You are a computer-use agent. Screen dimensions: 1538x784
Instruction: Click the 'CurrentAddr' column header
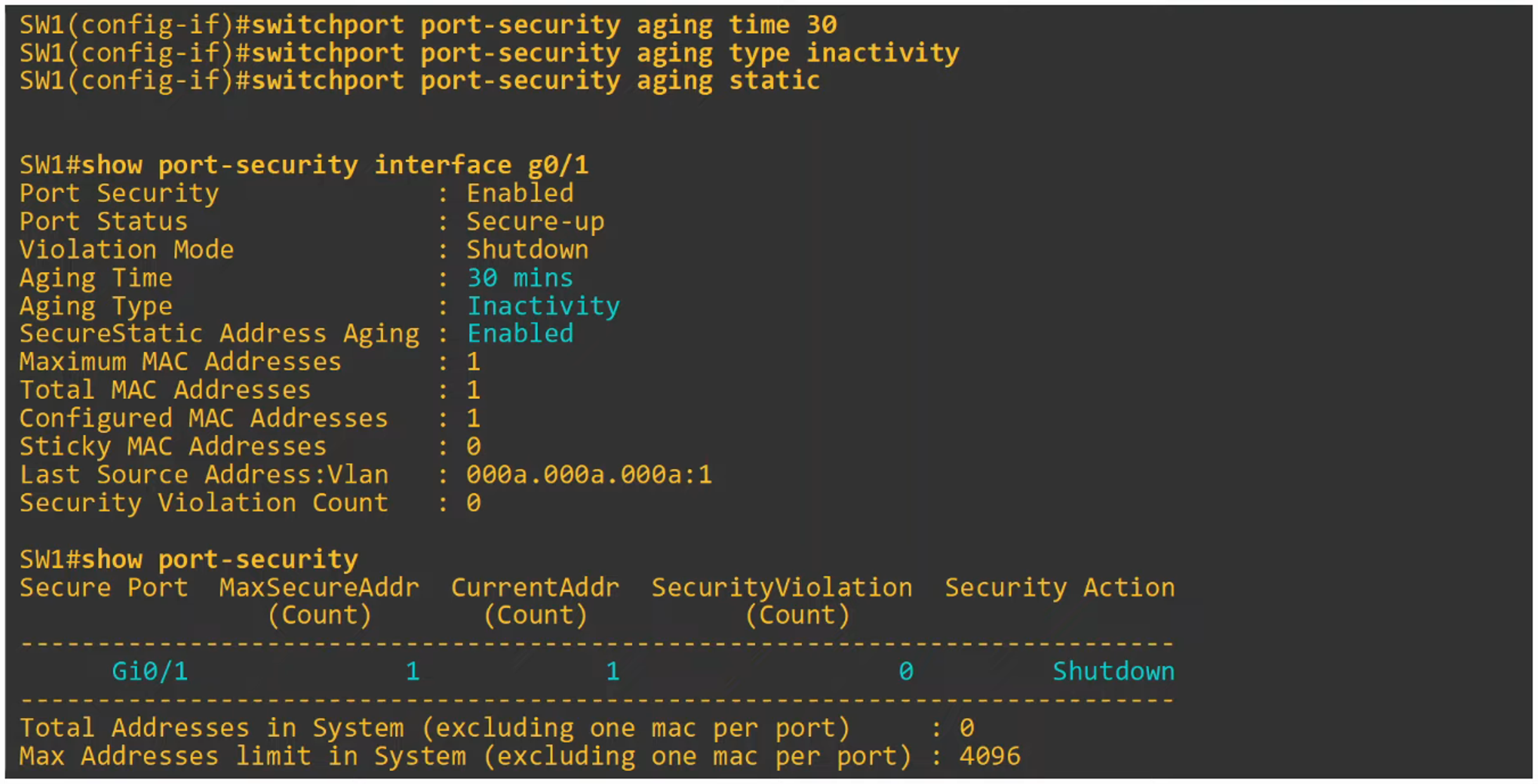(535, 588)
